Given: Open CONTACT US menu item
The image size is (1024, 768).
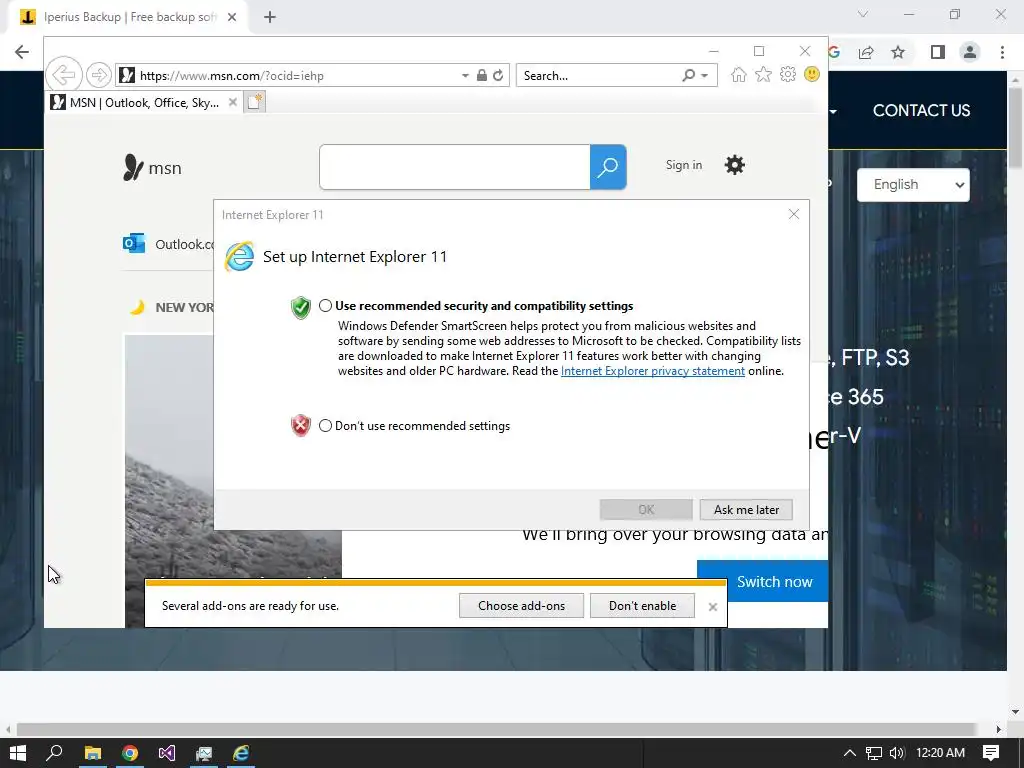Looking at the screenshot, I should tap(921, 110).
